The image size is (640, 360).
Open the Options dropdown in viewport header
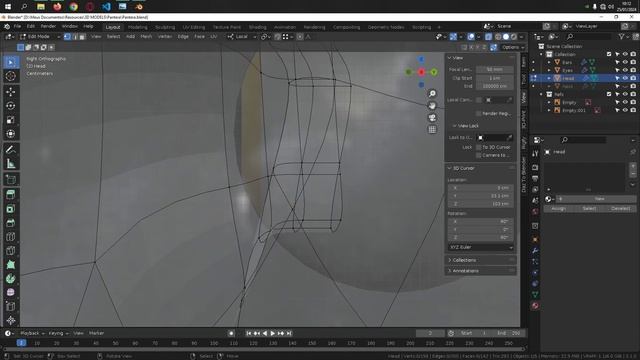click(513, 47)
